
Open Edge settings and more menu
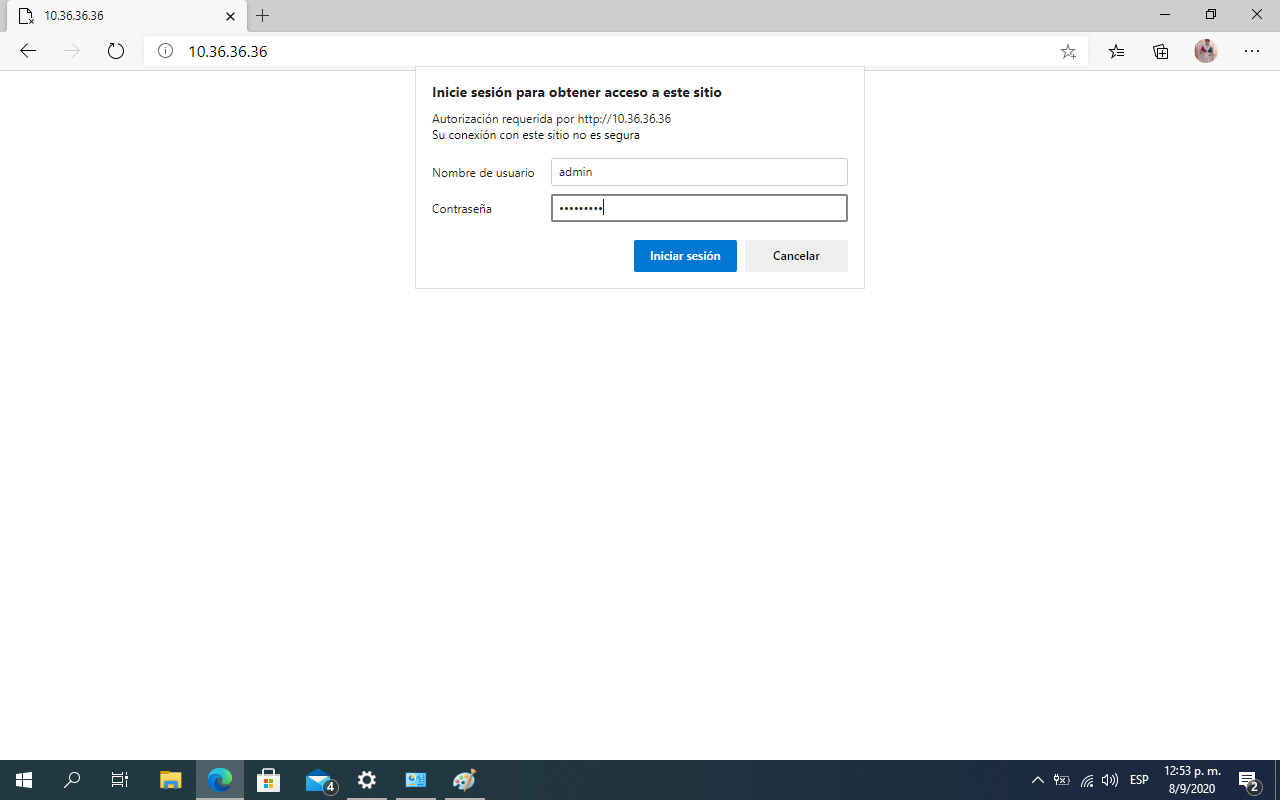1252,51
